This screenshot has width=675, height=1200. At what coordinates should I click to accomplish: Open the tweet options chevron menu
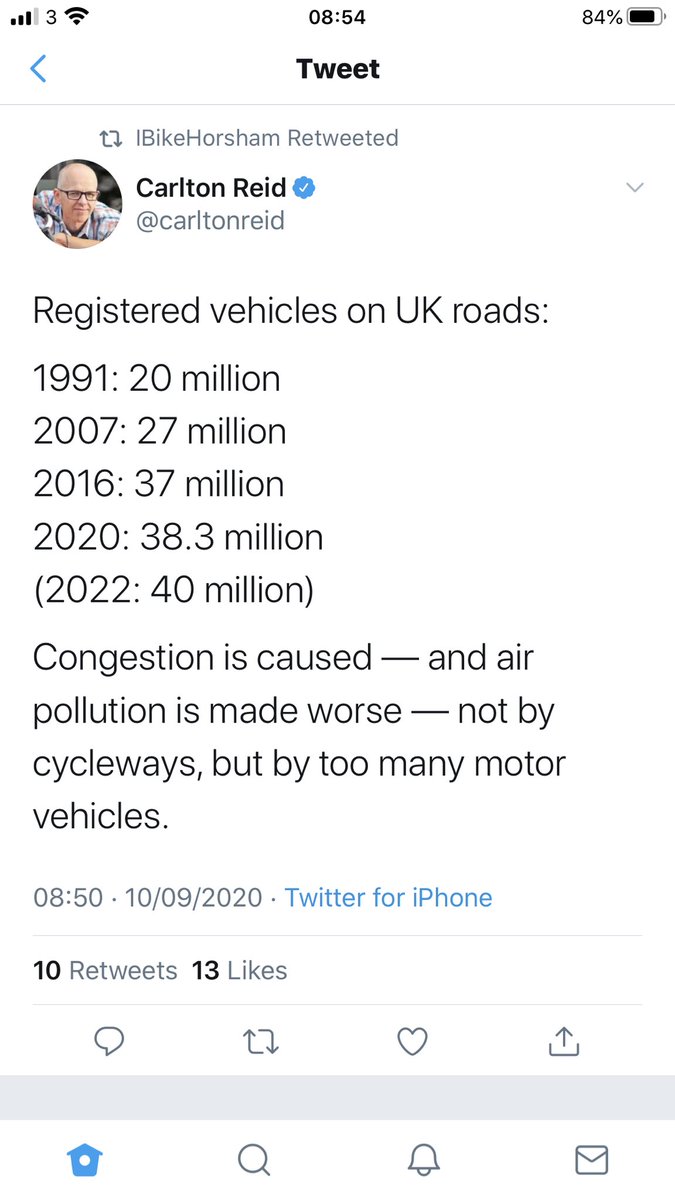pos(634,187)
